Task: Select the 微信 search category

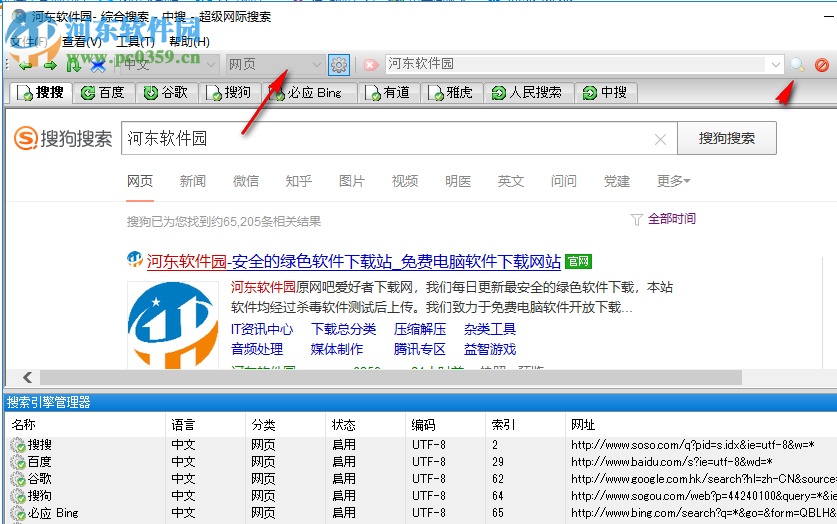Action: [x=246, y=181]
